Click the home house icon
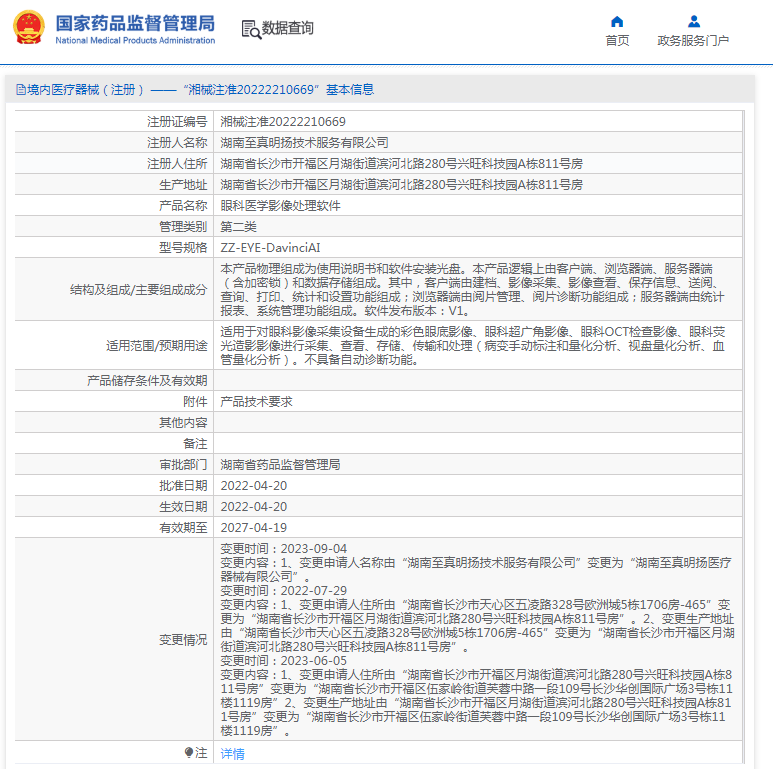The image size is (773, 769). tap(617, 22)
